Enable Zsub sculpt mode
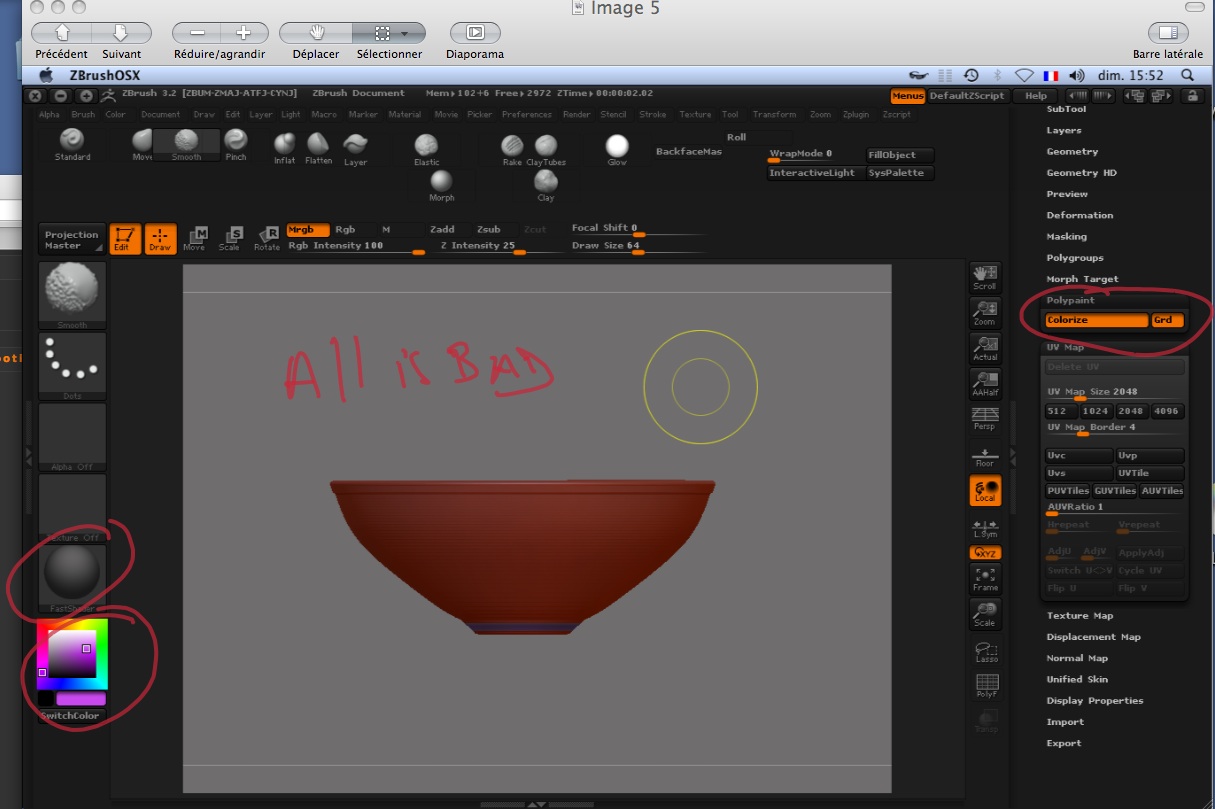1215x809 pixels. point(489,230)
